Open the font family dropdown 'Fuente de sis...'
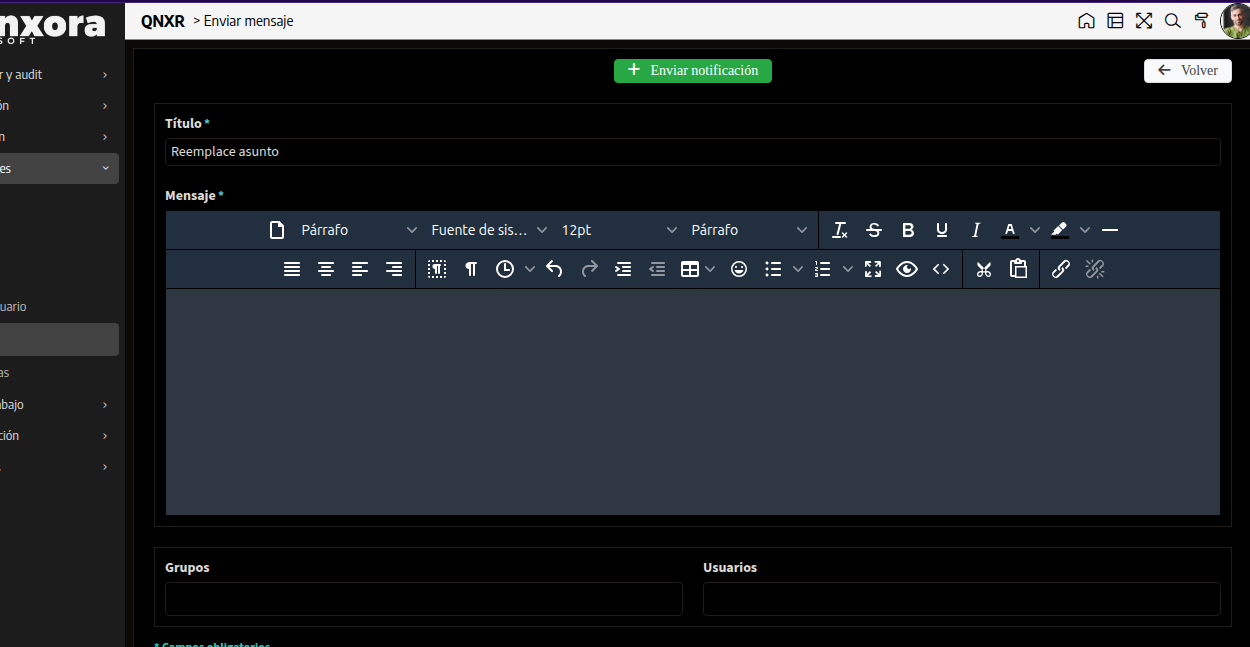The image size is (1250, 647). click(x=489, y=230)
